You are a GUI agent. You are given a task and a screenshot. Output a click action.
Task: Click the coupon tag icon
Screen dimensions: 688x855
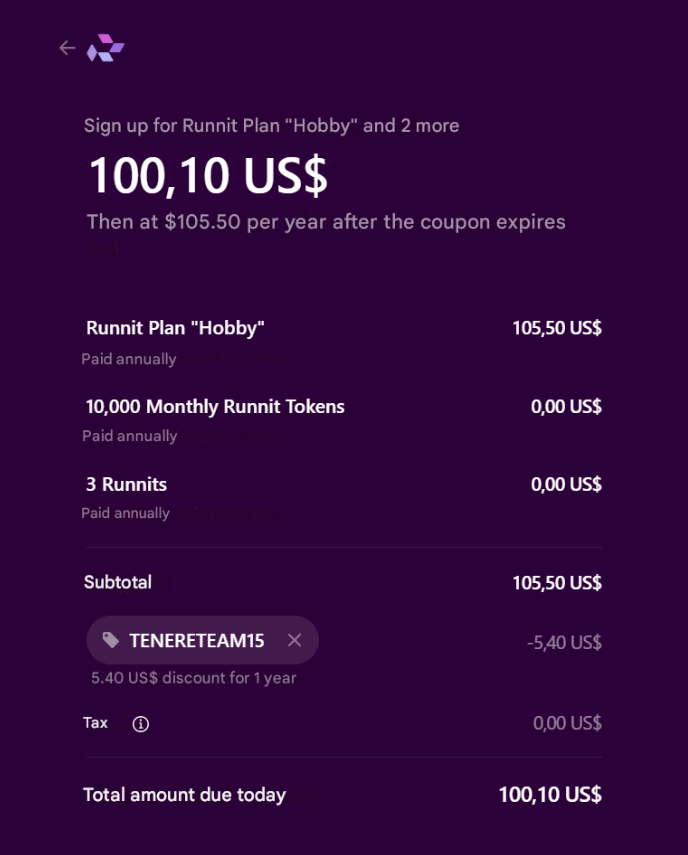(x=111, y=640)
